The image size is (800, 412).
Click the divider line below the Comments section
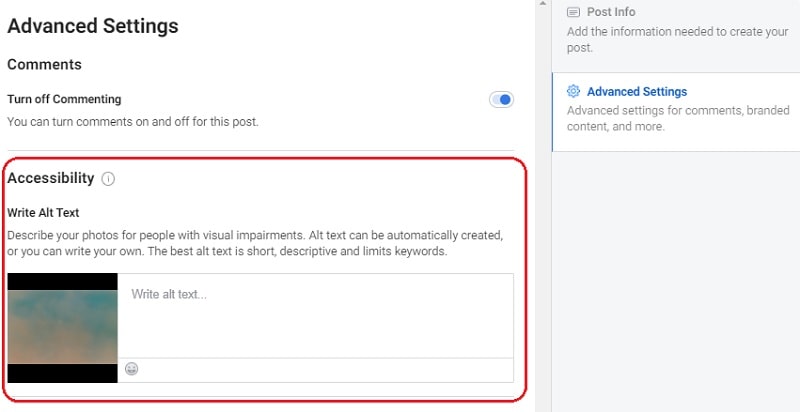(x=260, y=151)
